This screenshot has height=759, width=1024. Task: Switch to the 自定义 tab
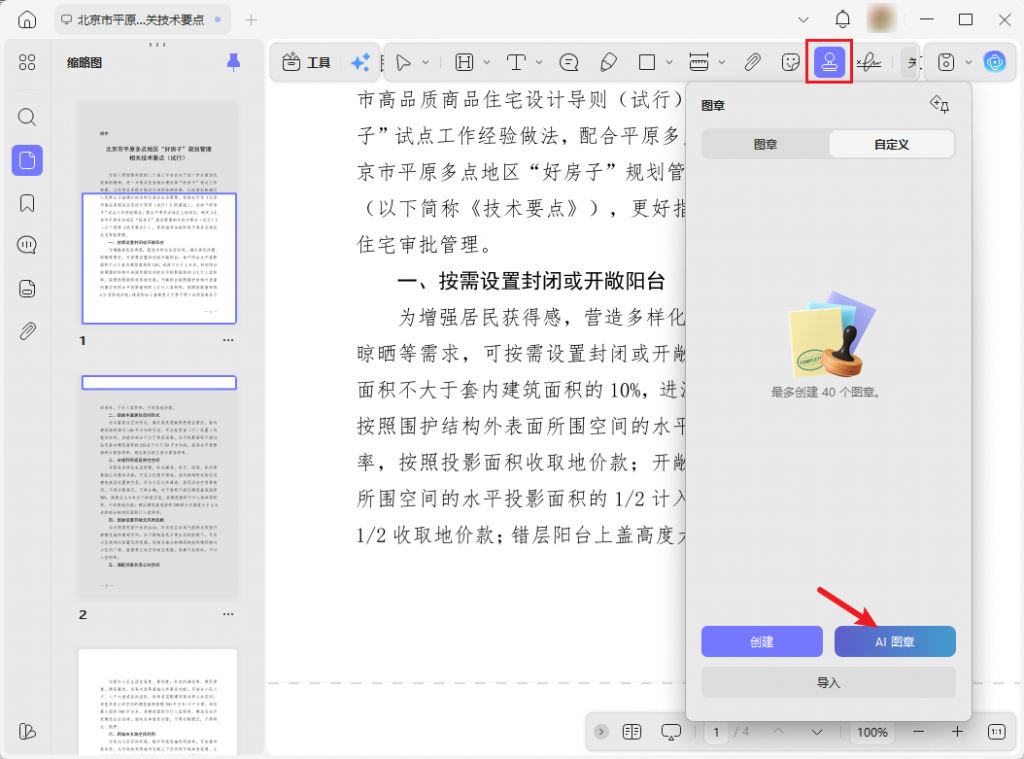pos(891,144)
